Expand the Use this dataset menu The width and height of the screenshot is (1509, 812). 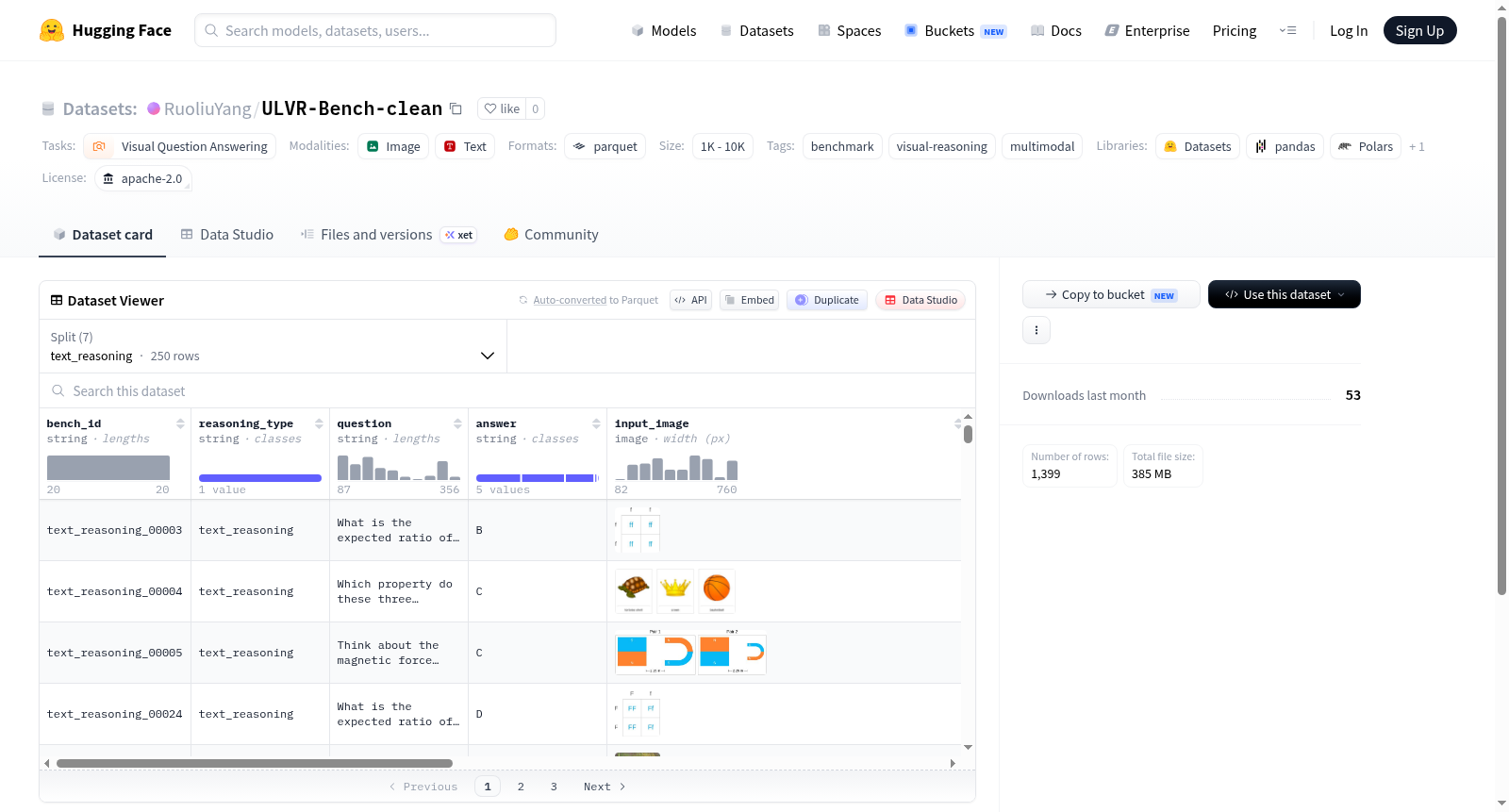coord(1285,294)
